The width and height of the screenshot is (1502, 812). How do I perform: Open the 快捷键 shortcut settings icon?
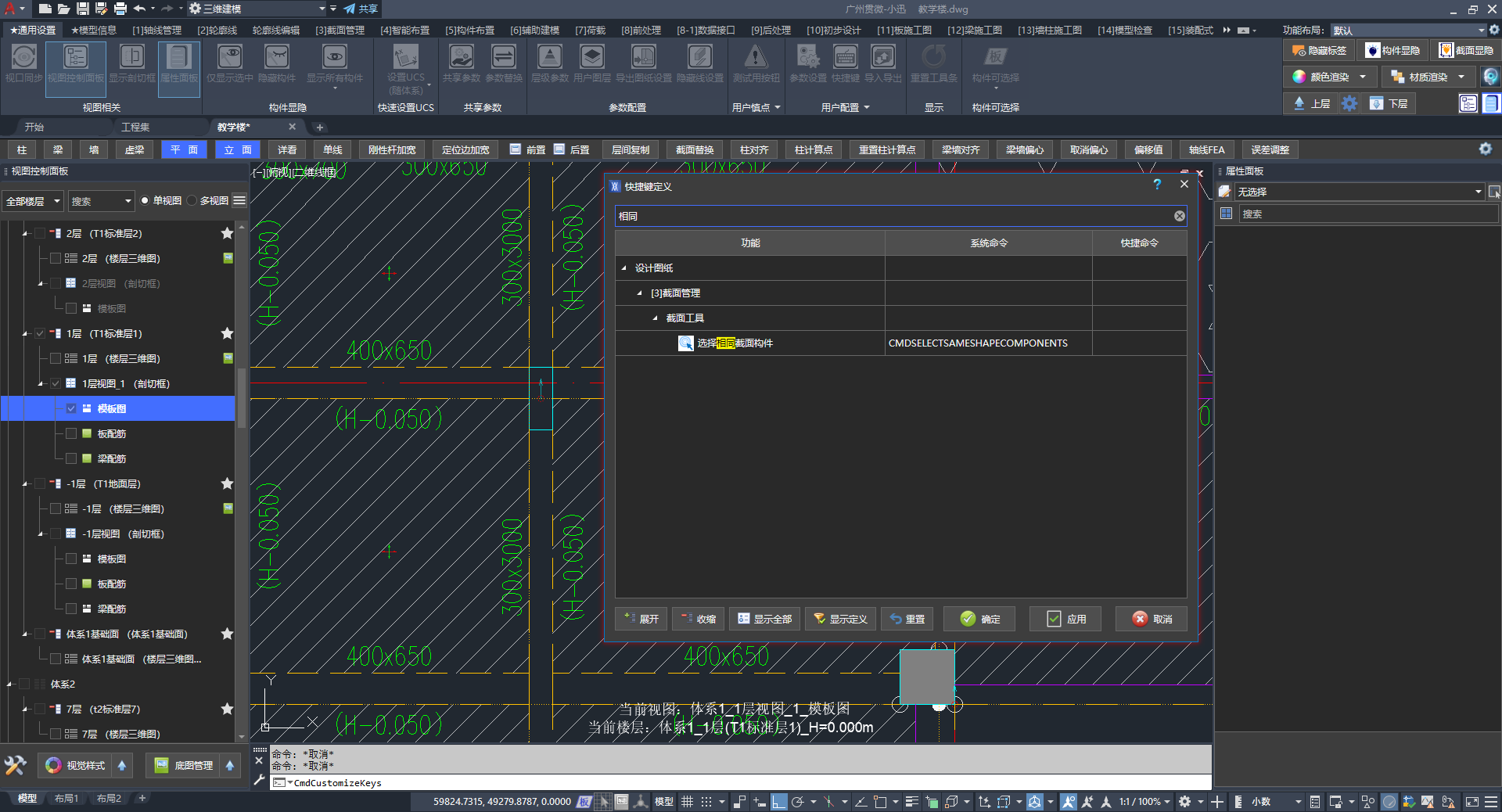click(845, 58)
